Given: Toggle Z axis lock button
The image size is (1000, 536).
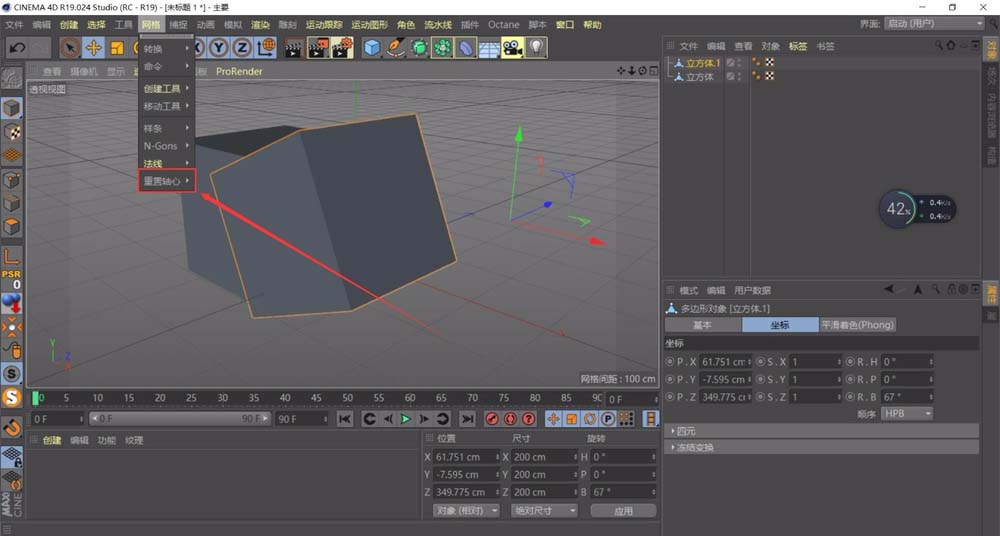Looking at the screenshot, I should point(242,48).
